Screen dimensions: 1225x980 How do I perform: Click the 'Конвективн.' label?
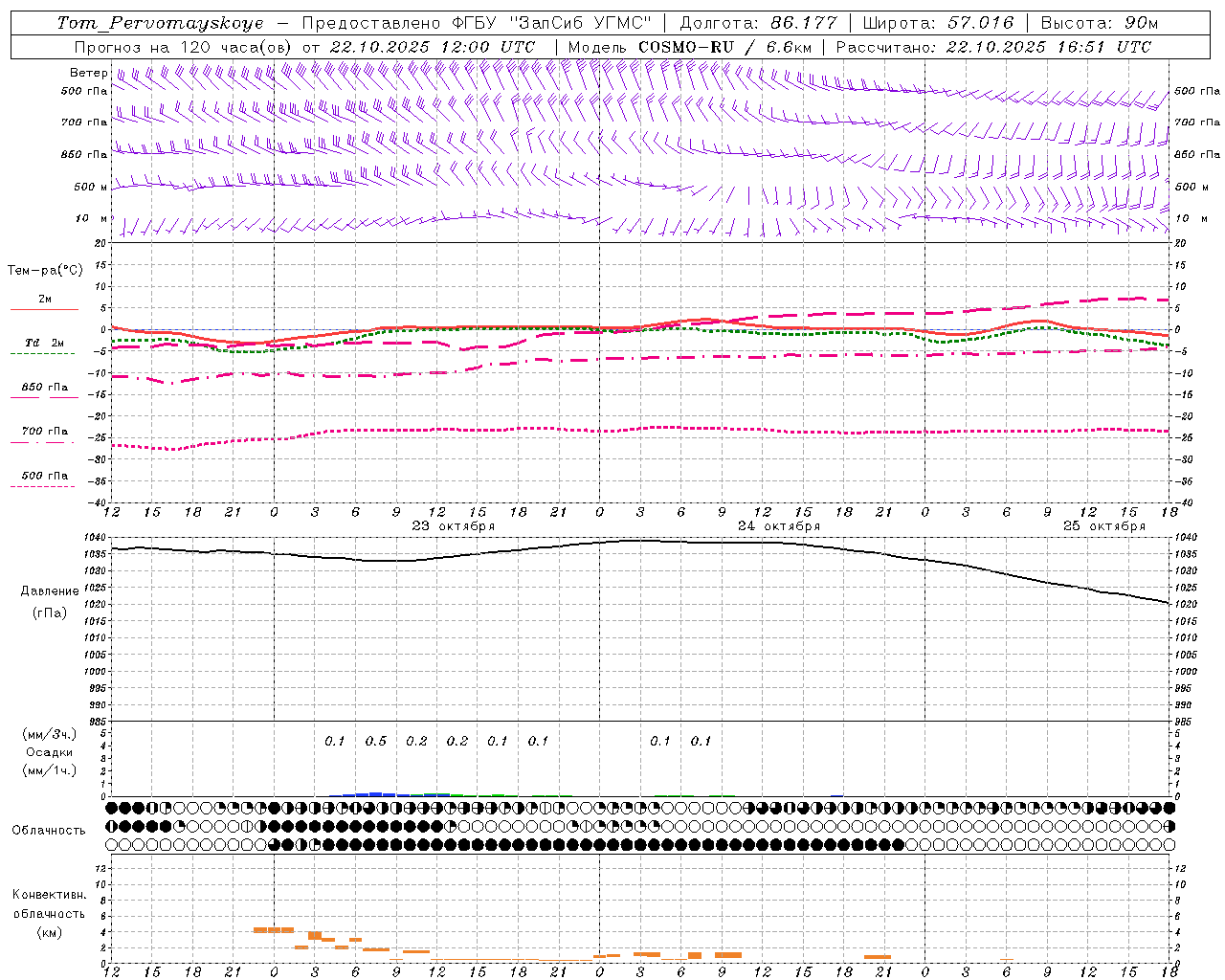pyautogui.click(x=50, y=895)
